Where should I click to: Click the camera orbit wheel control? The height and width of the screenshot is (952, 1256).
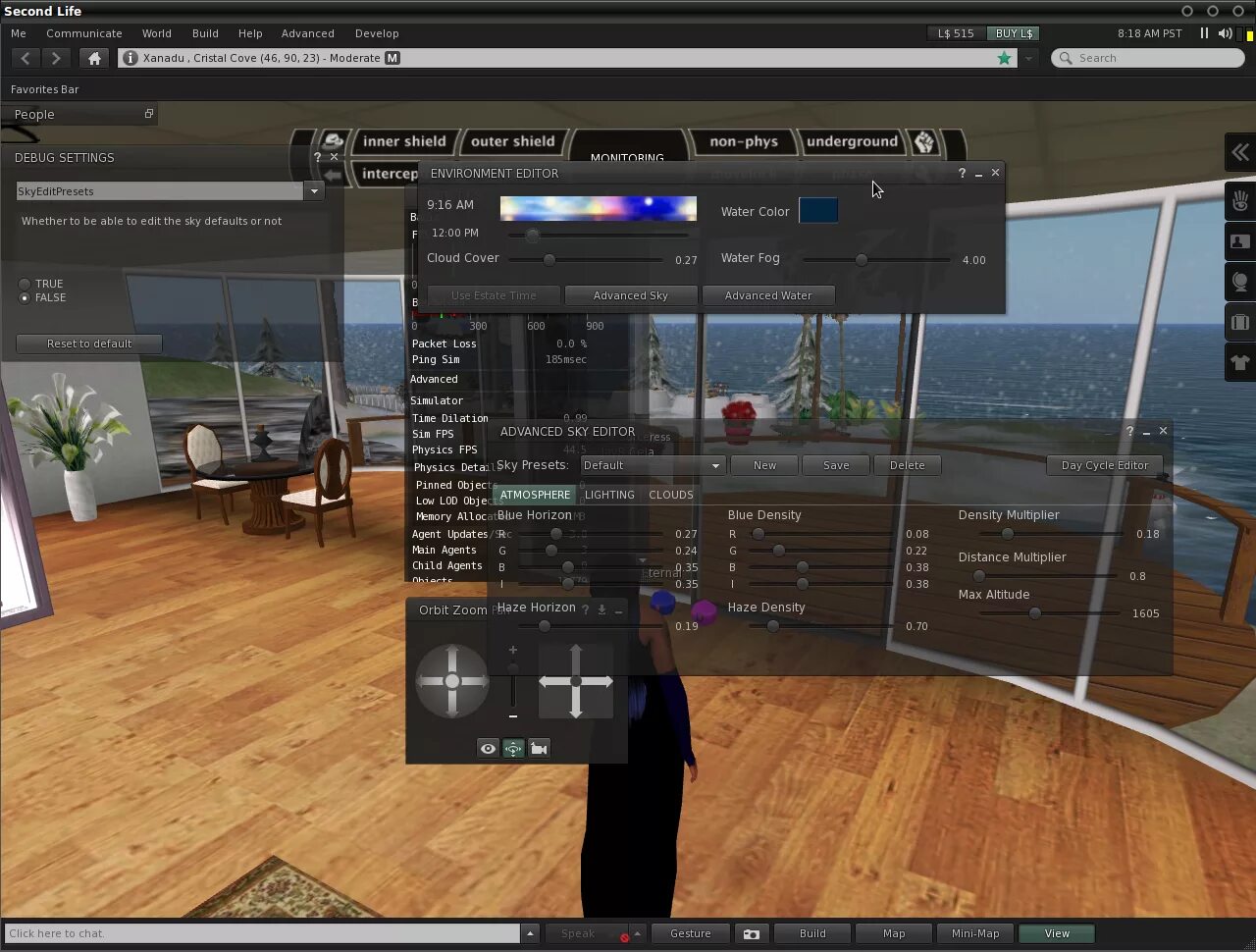[x=452, y=681]
